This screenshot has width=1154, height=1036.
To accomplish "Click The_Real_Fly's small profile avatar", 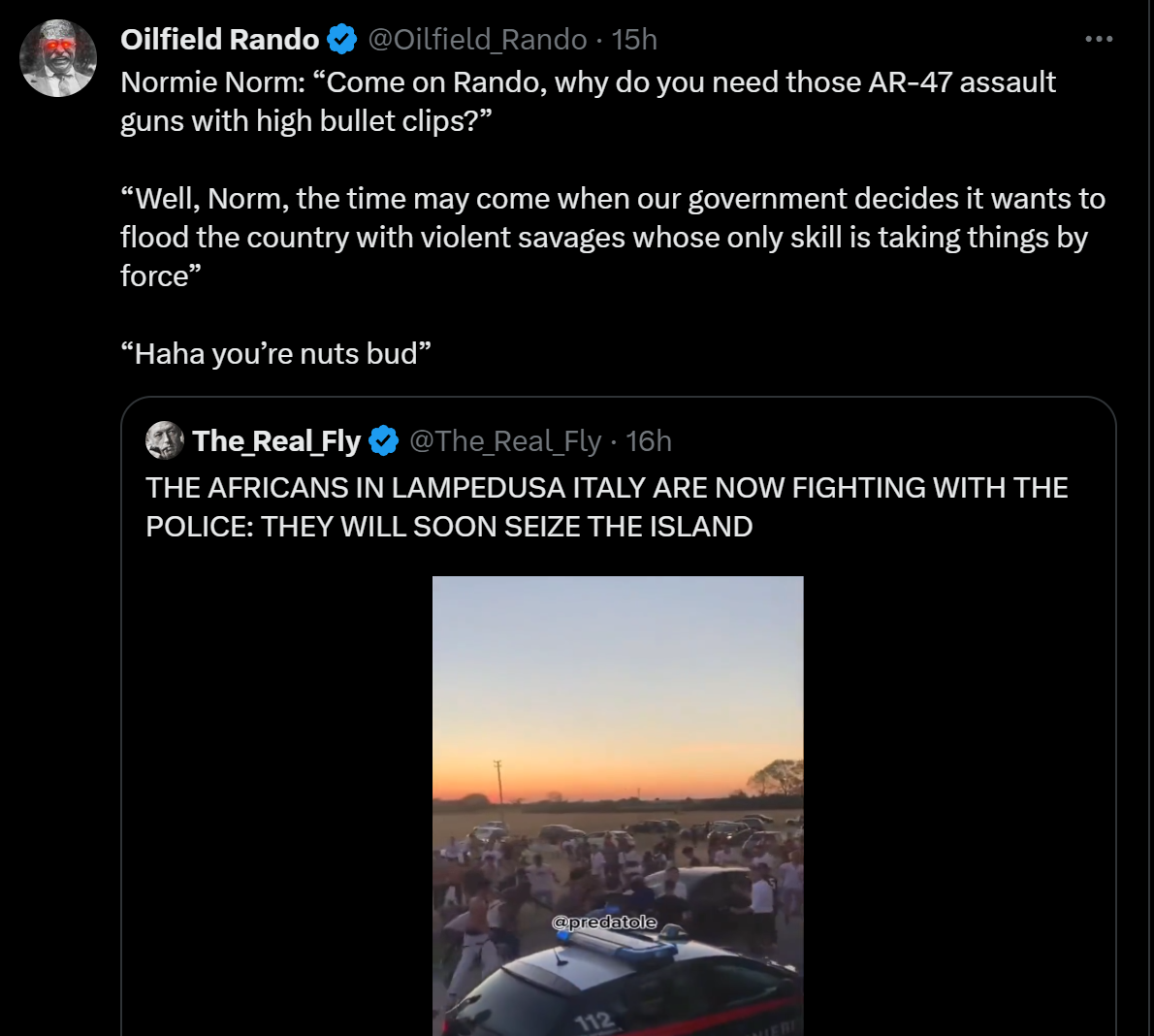I will pos(165,441).
